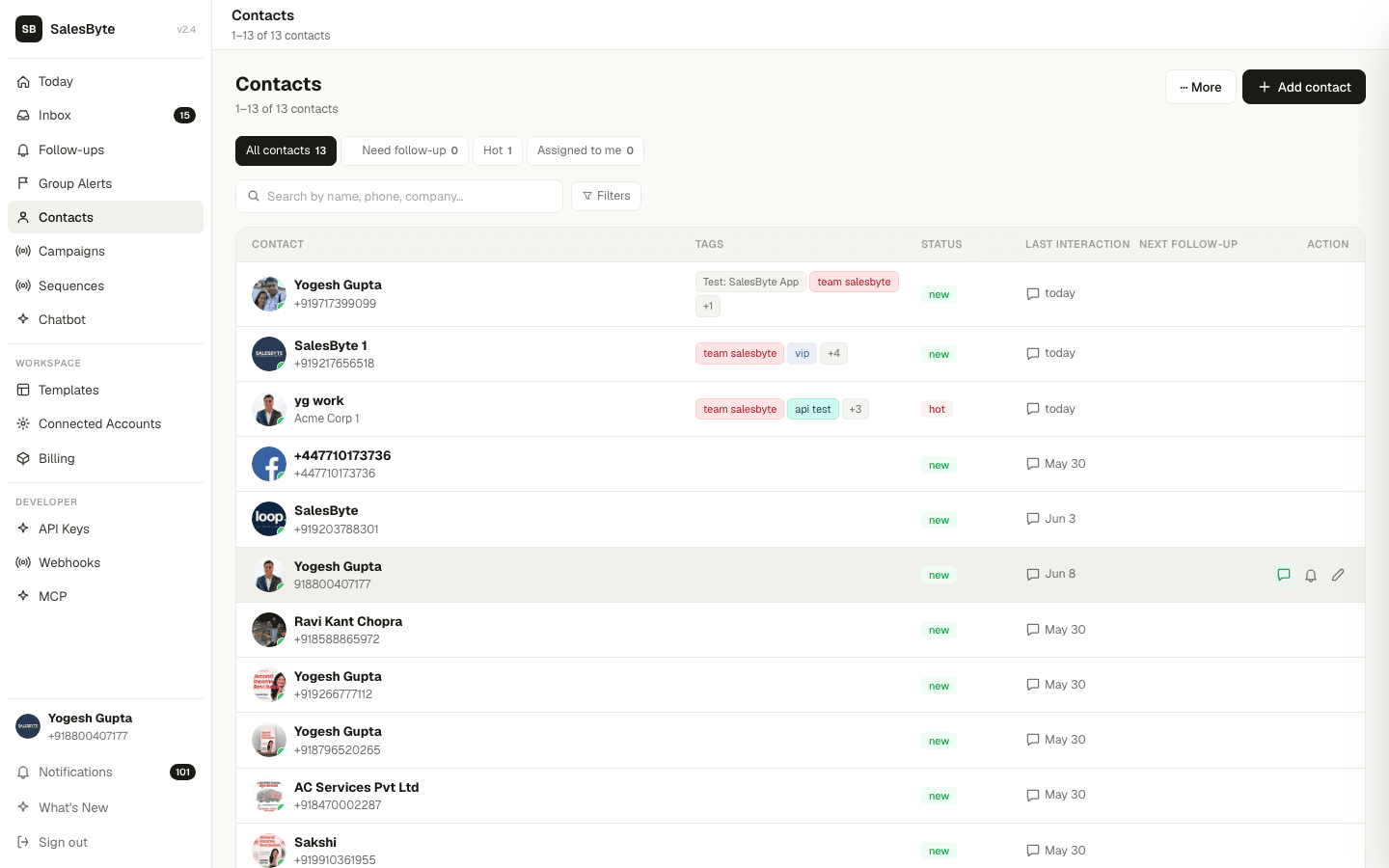Click the MCP sparkle icon
This screenshot has height=868, width=1389.
click(23, 596)
